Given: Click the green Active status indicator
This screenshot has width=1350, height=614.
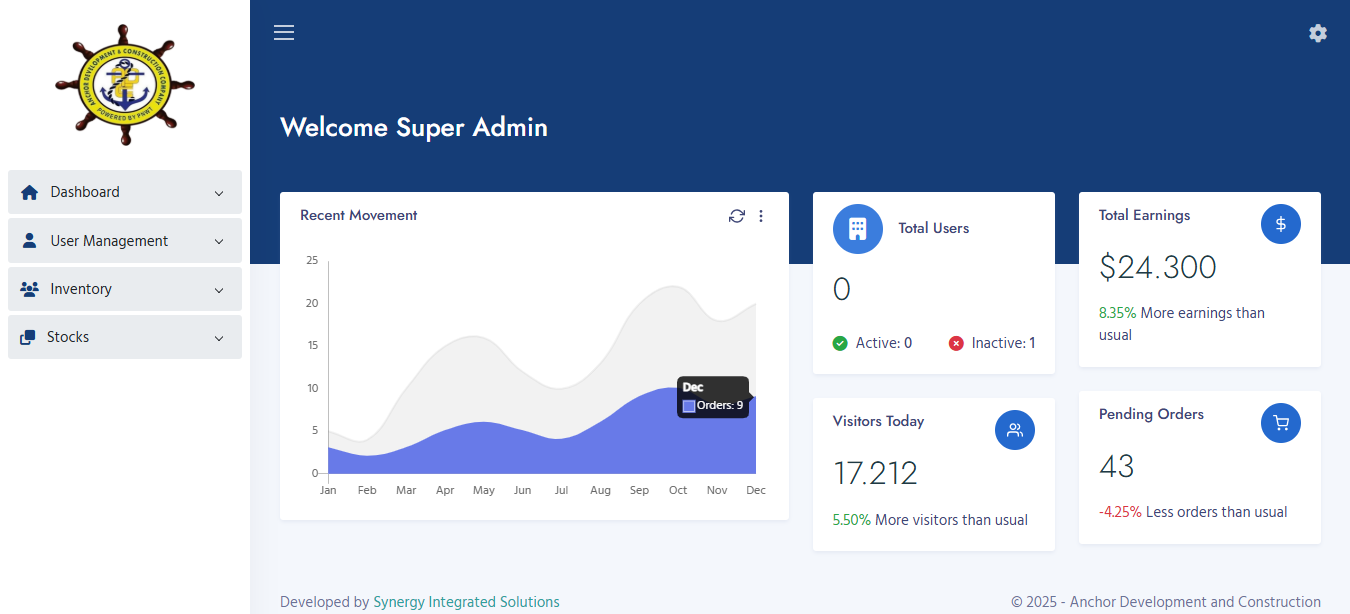Looking at the screenshot, I should [x=840, y=343].
